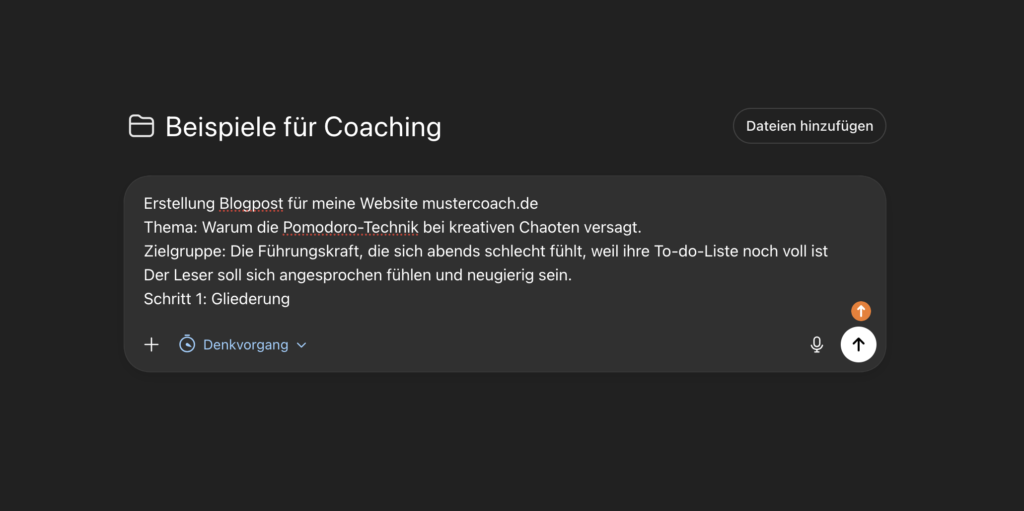Click the word neugierig in the prompt

coord(502,275)
